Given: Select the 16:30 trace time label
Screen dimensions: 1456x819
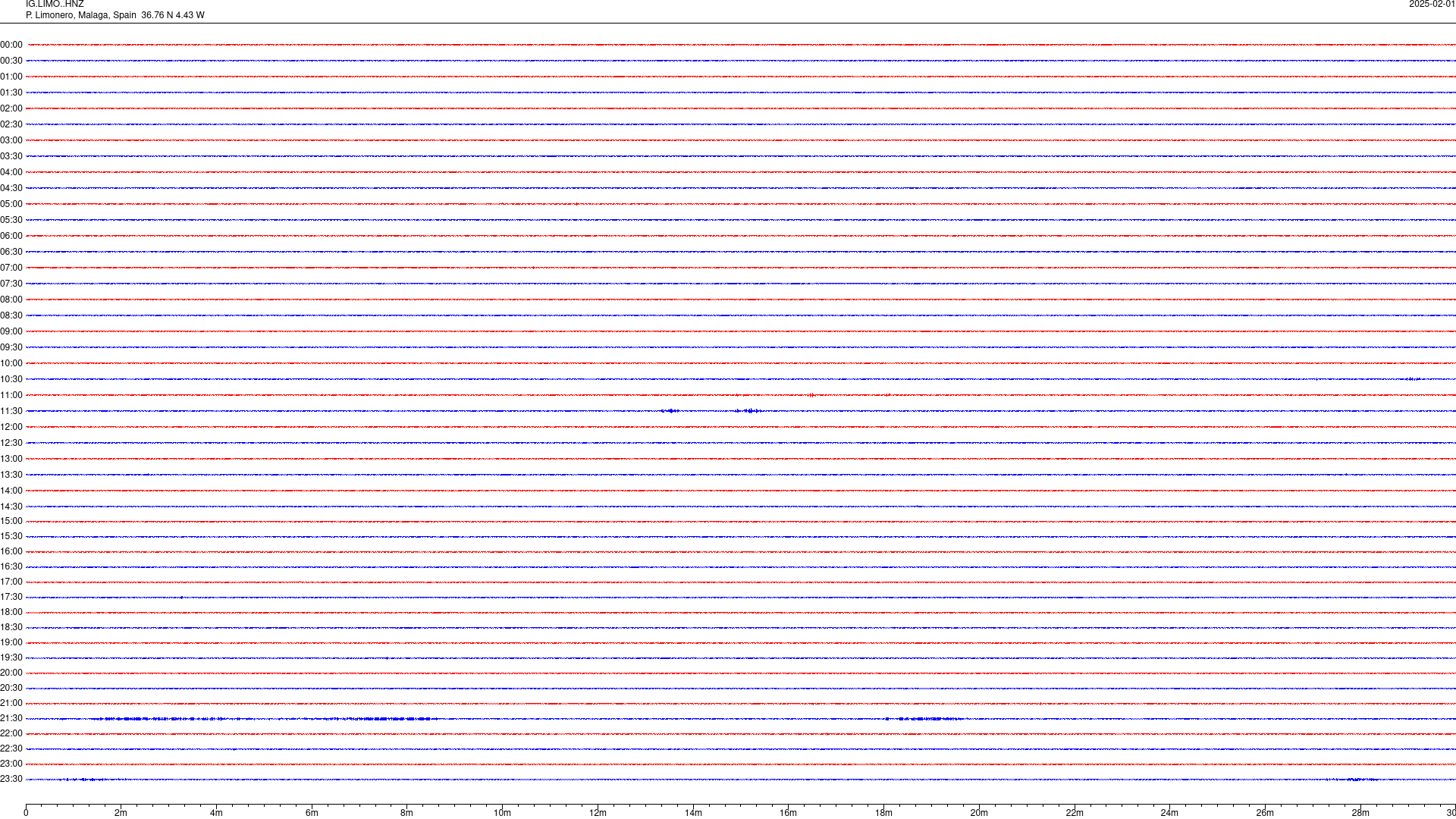Looking at the screenshot, I should 11,566.
